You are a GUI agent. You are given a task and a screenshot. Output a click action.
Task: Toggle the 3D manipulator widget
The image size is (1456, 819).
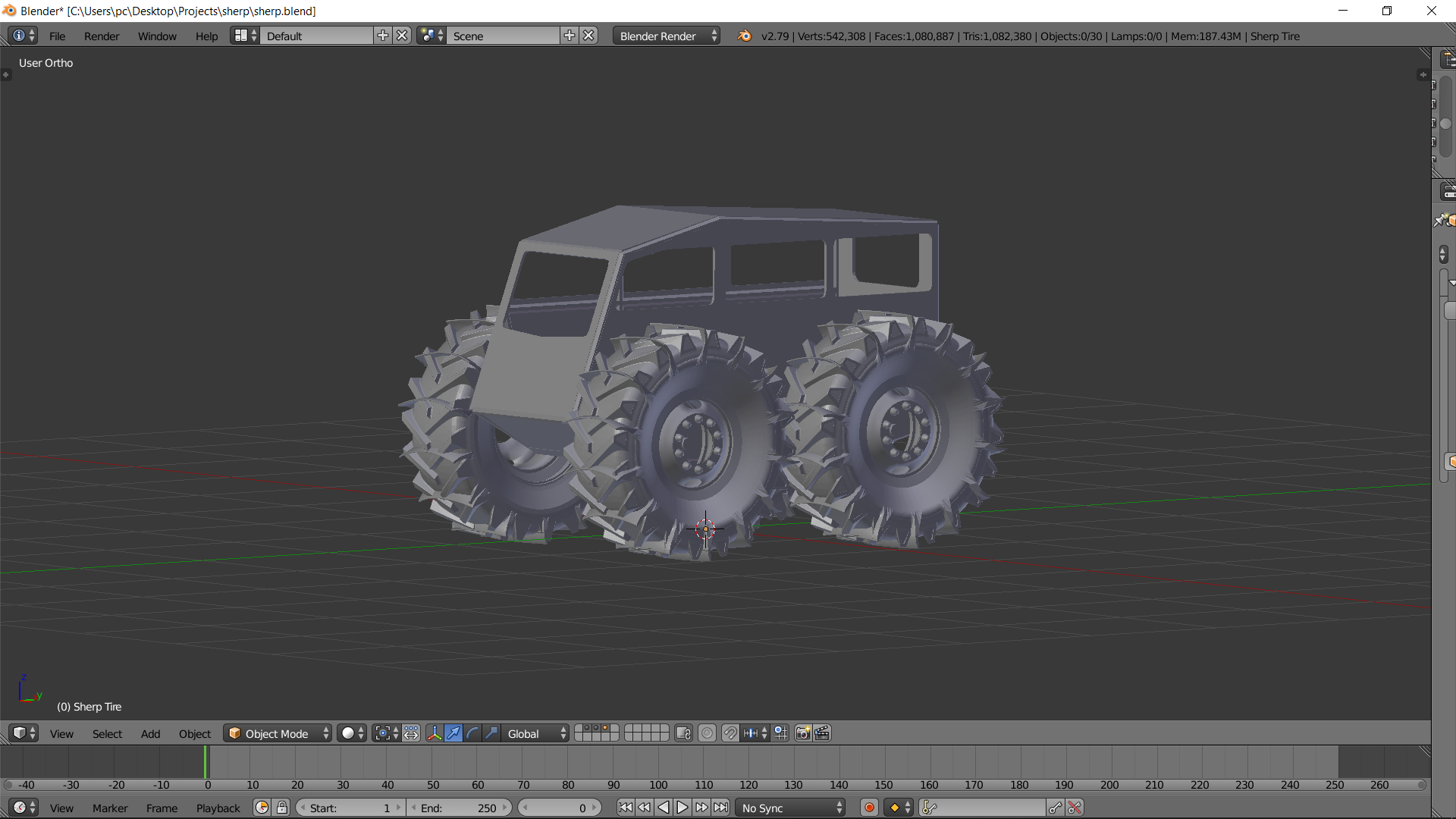pyautogui.click(x=434, y=733)
